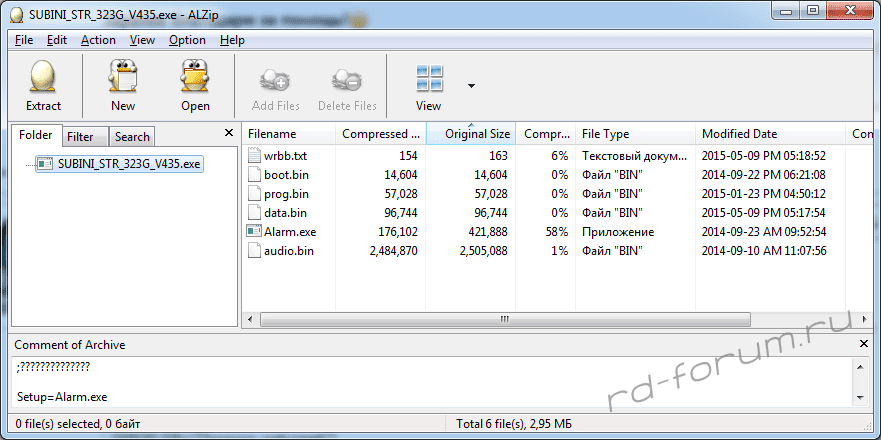Open the File menu
Screen dimensions: 881x440
click(x=25, y=40)
